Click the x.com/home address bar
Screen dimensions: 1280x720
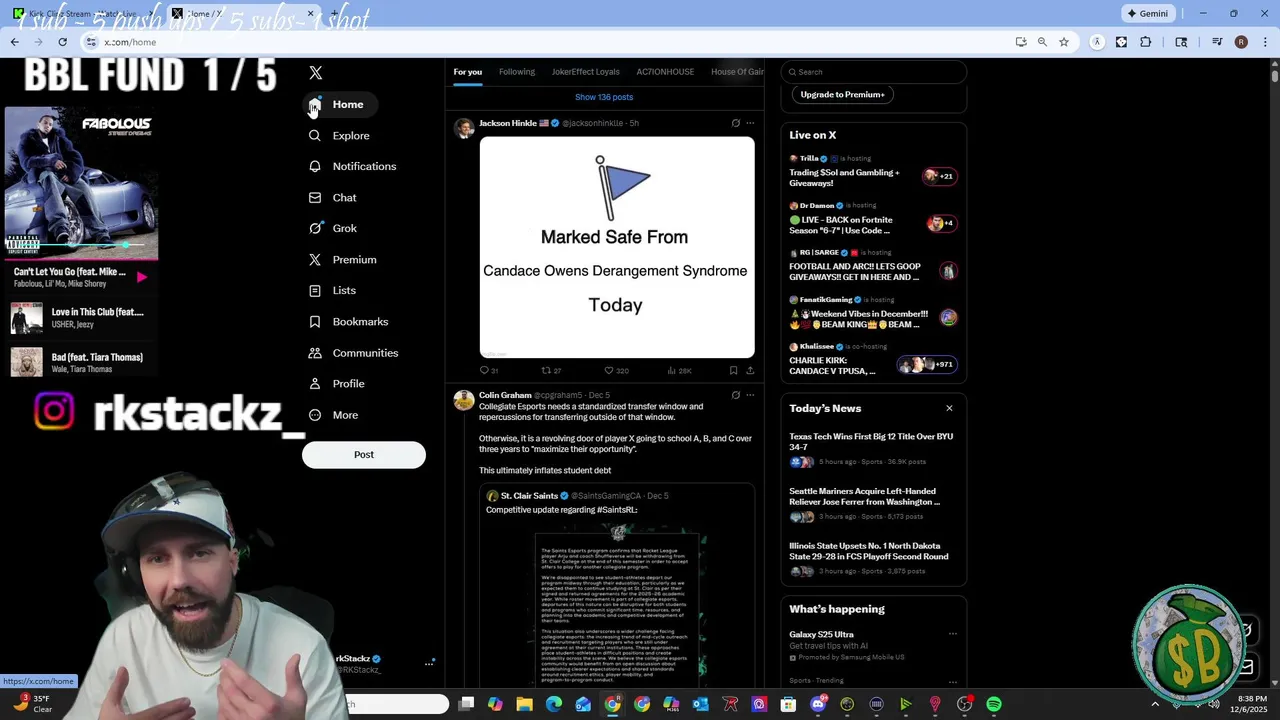540,42
